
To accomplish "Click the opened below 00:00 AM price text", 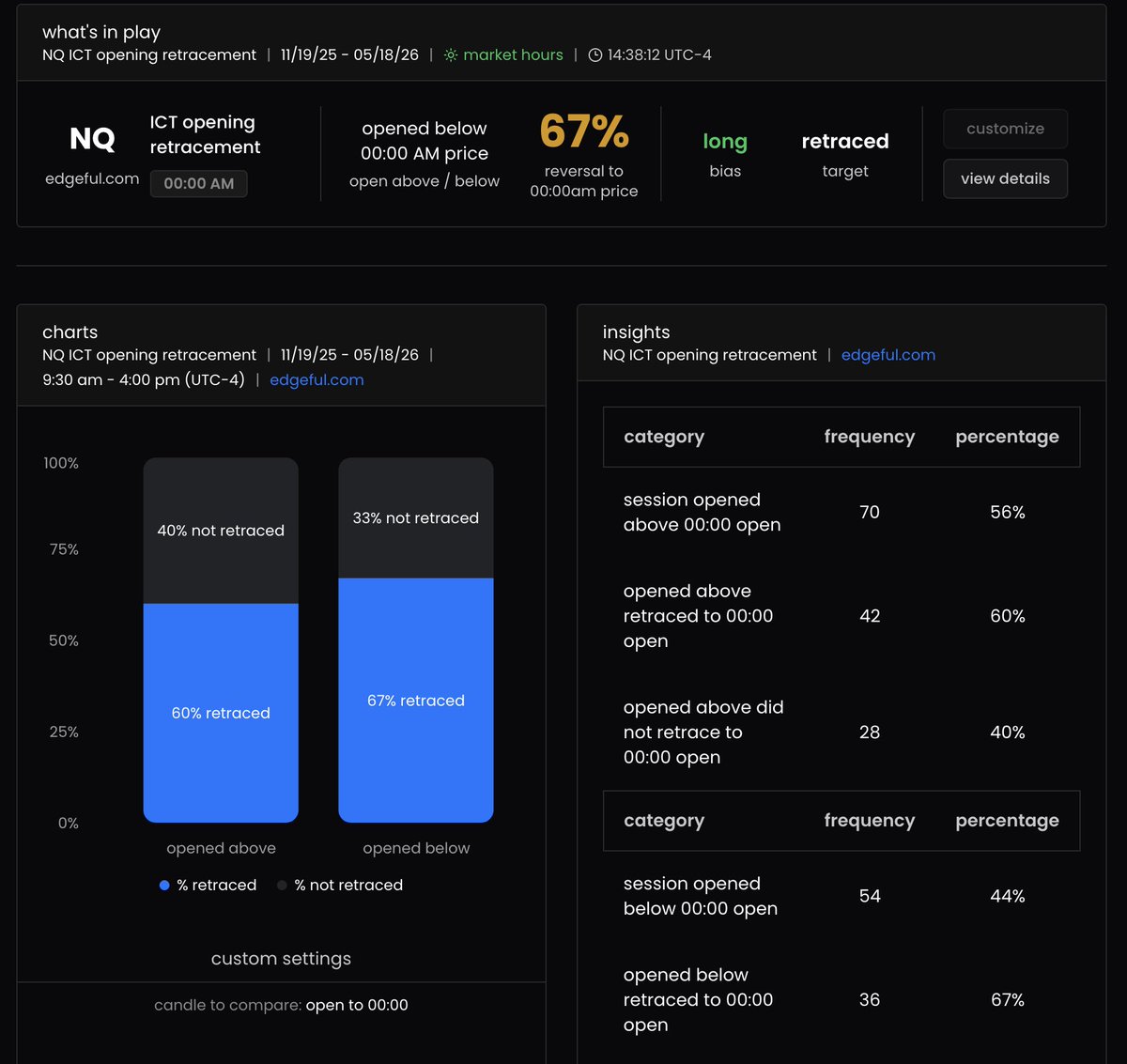I will pyautogui.click(x=425, y=141).
